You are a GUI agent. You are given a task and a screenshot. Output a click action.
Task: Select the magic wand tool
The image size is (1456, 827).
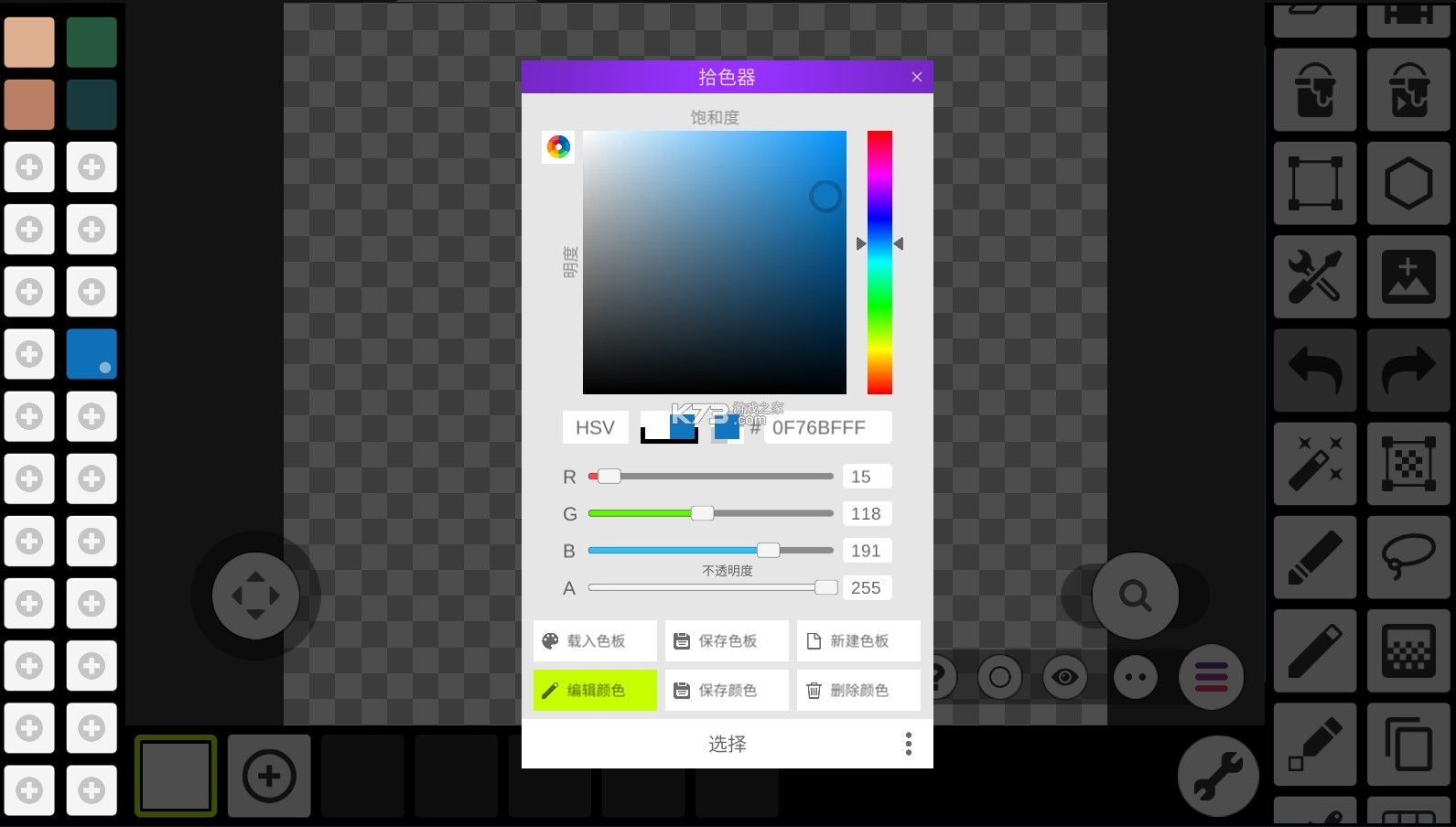point(1315,464)
